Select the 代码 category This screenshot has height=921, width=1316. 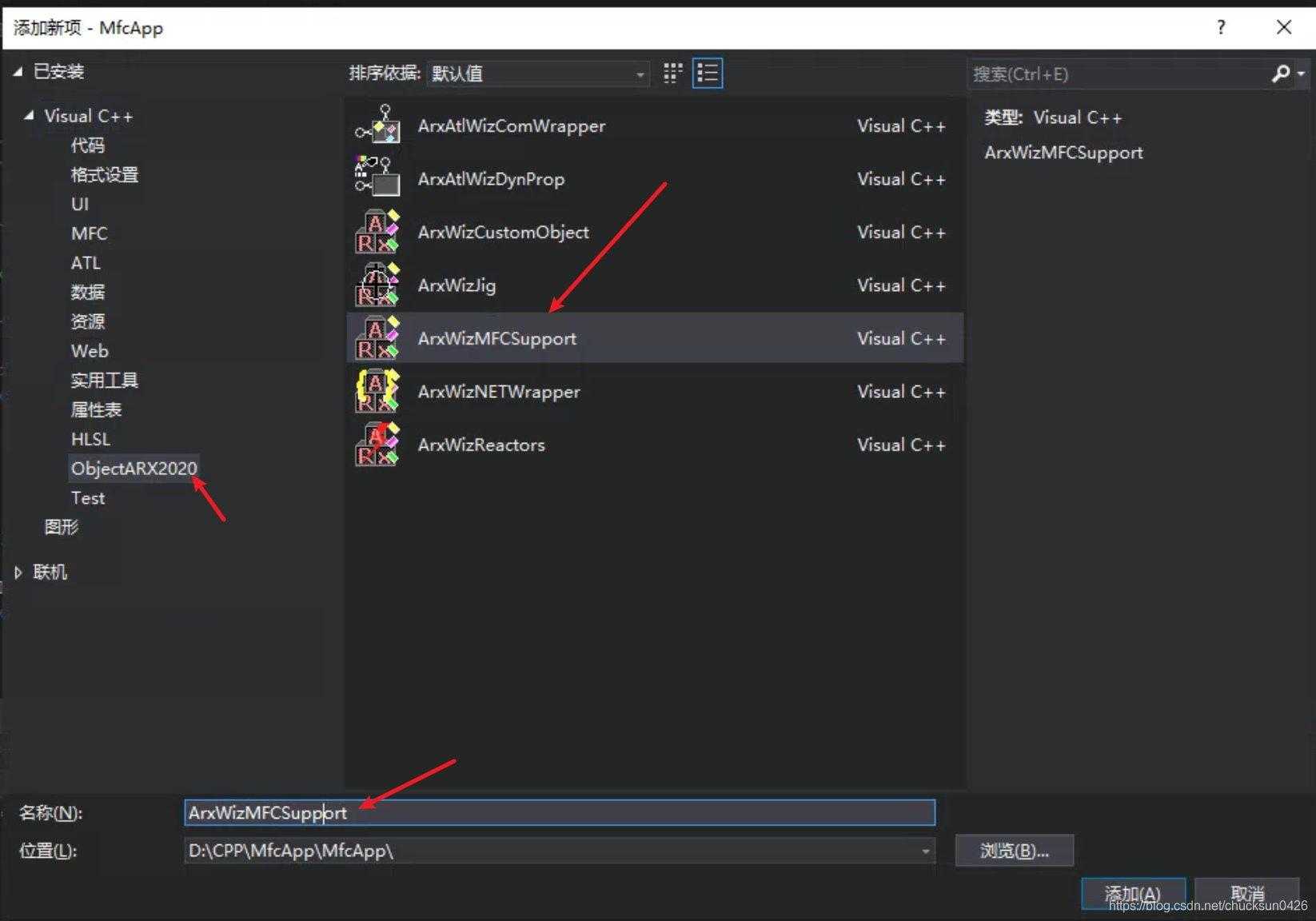(87, 146)
